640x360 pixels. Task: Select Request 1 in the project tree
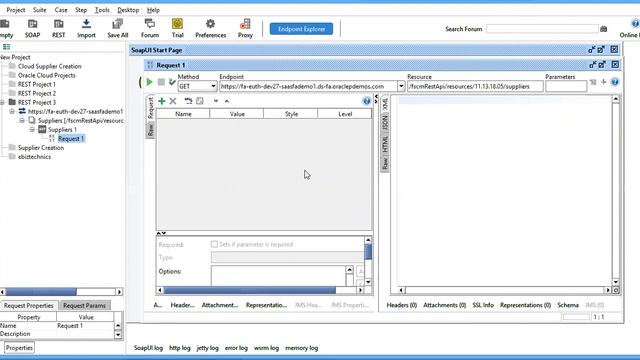71,138
